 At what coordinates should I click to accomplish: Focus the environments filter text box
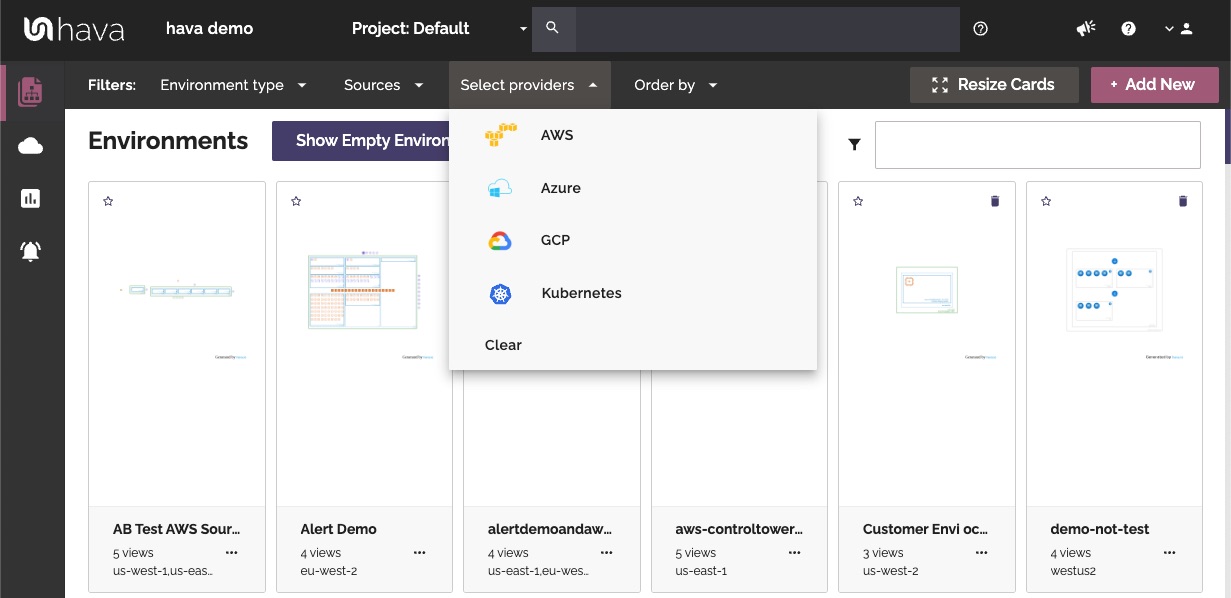(x=1038, y=145)
